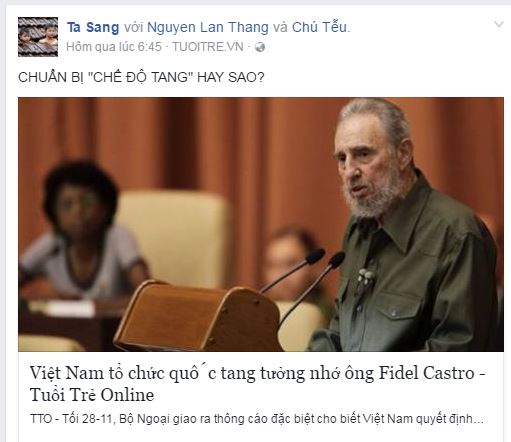Click the blurred woman in photo background
The width and height of the screenshot is (511, 442).
(x=82, y=233)
